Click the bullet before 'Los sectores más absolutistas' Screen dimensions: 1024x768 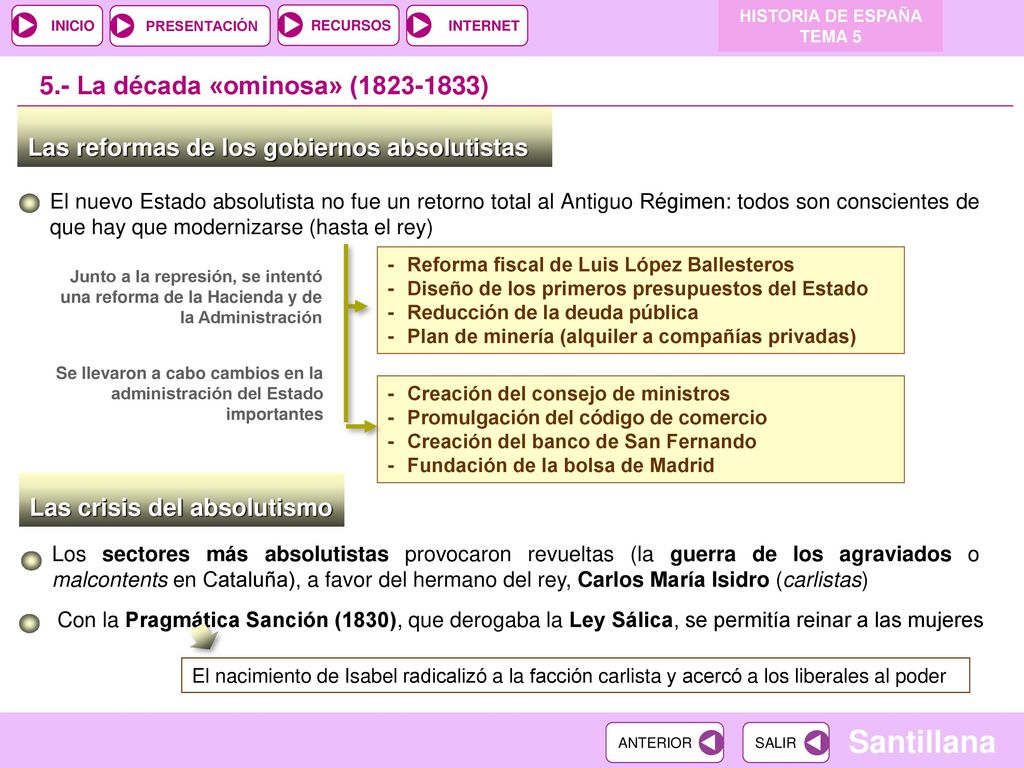[x=31, y=560]
